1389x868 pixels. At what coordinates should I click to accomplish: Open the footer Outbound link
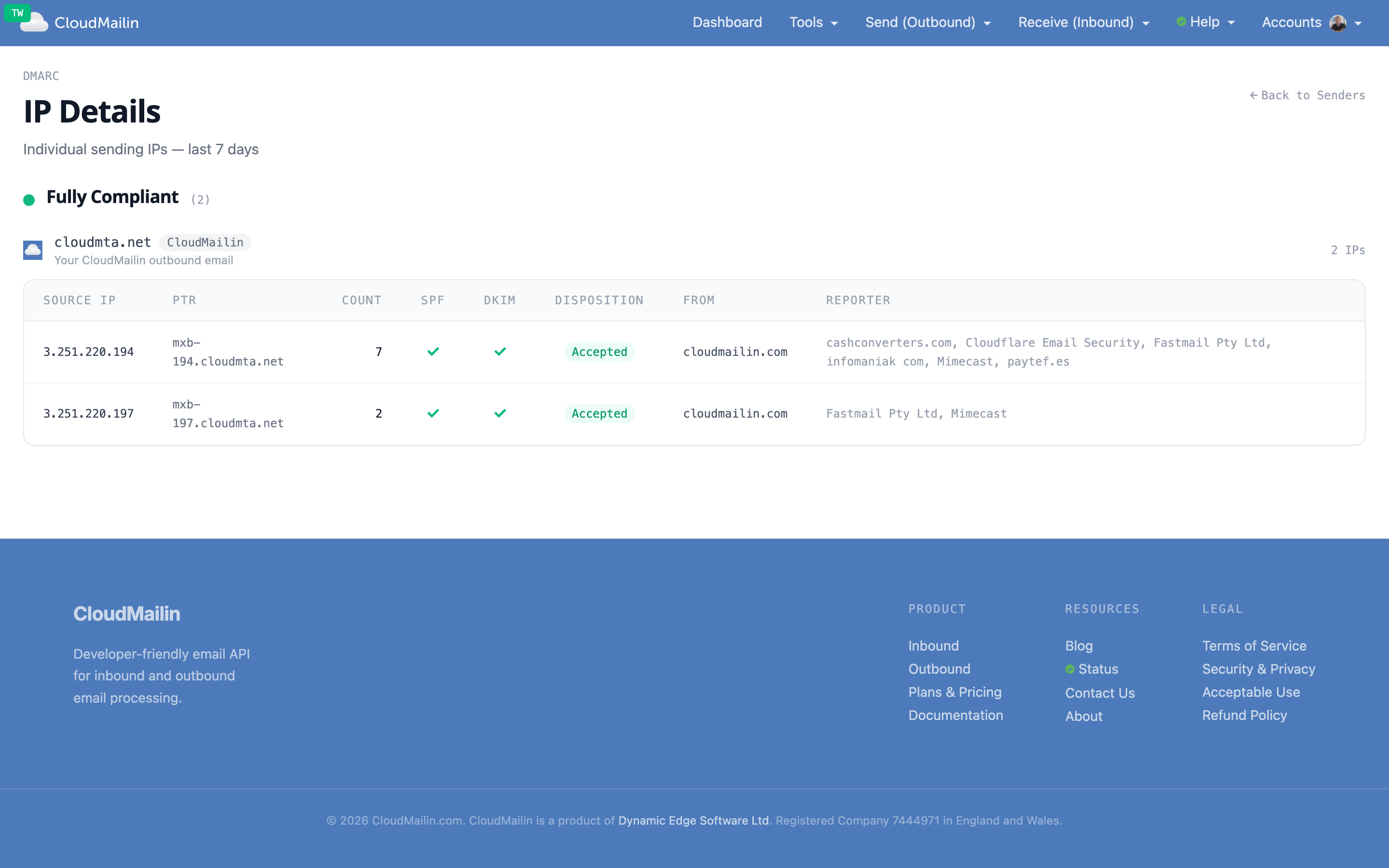click(939, 669)
